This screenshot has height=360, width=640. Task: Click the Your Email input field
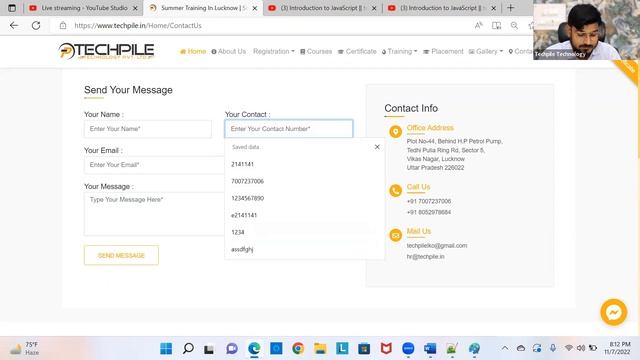154,165
